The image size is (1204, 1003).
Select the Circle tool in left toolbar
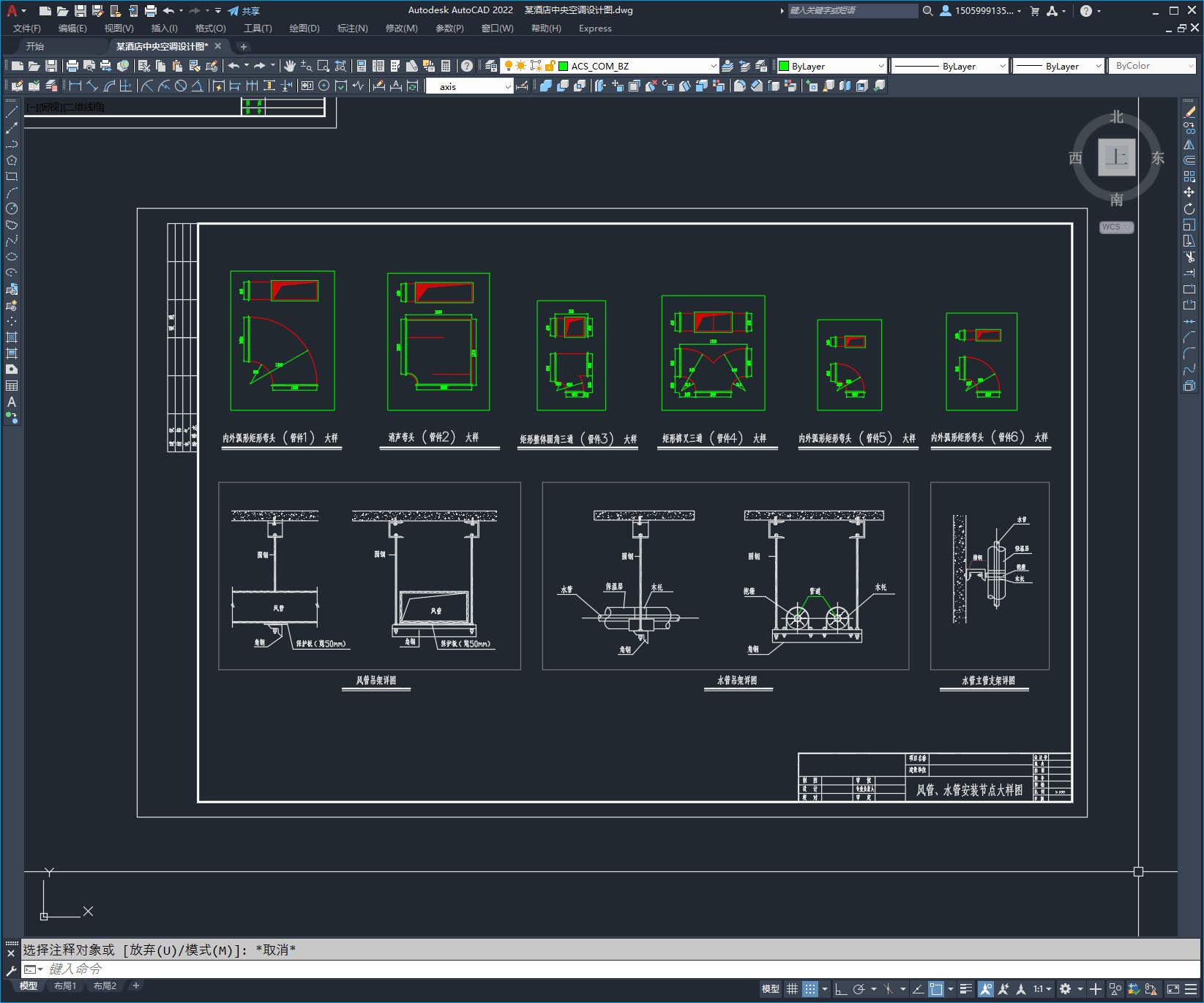point(12,209)
